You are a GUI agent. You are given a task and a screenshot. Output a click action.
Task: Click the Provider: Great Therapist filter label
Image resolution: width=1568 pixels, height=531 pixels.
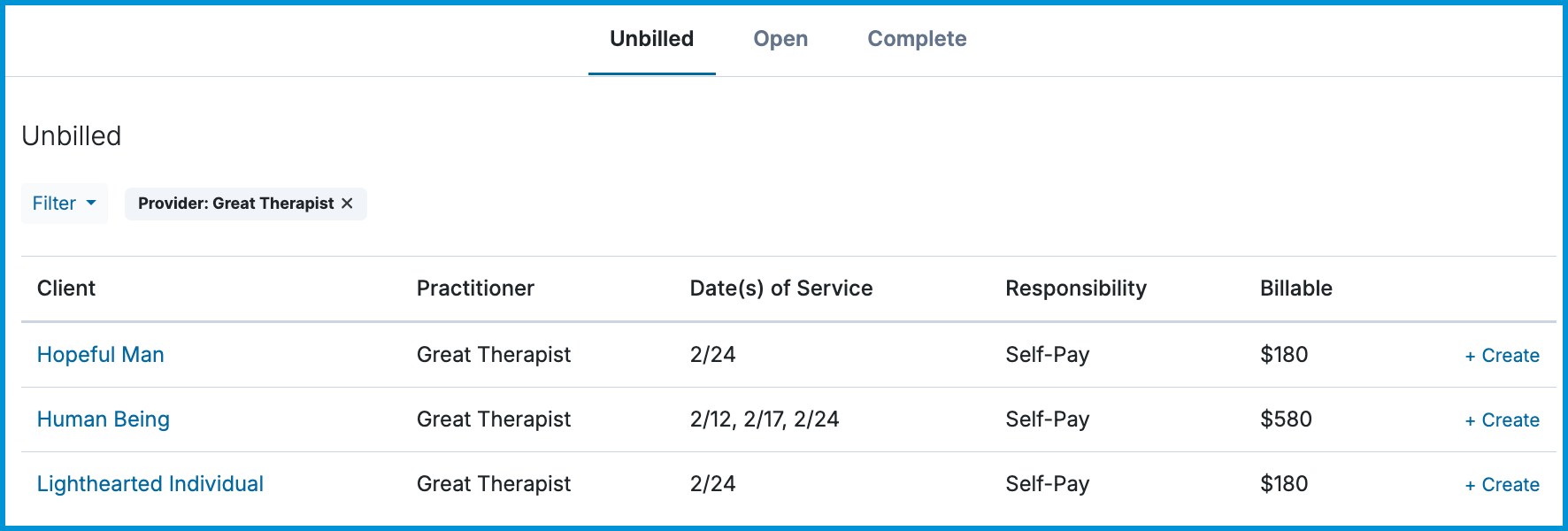point(235,204)
